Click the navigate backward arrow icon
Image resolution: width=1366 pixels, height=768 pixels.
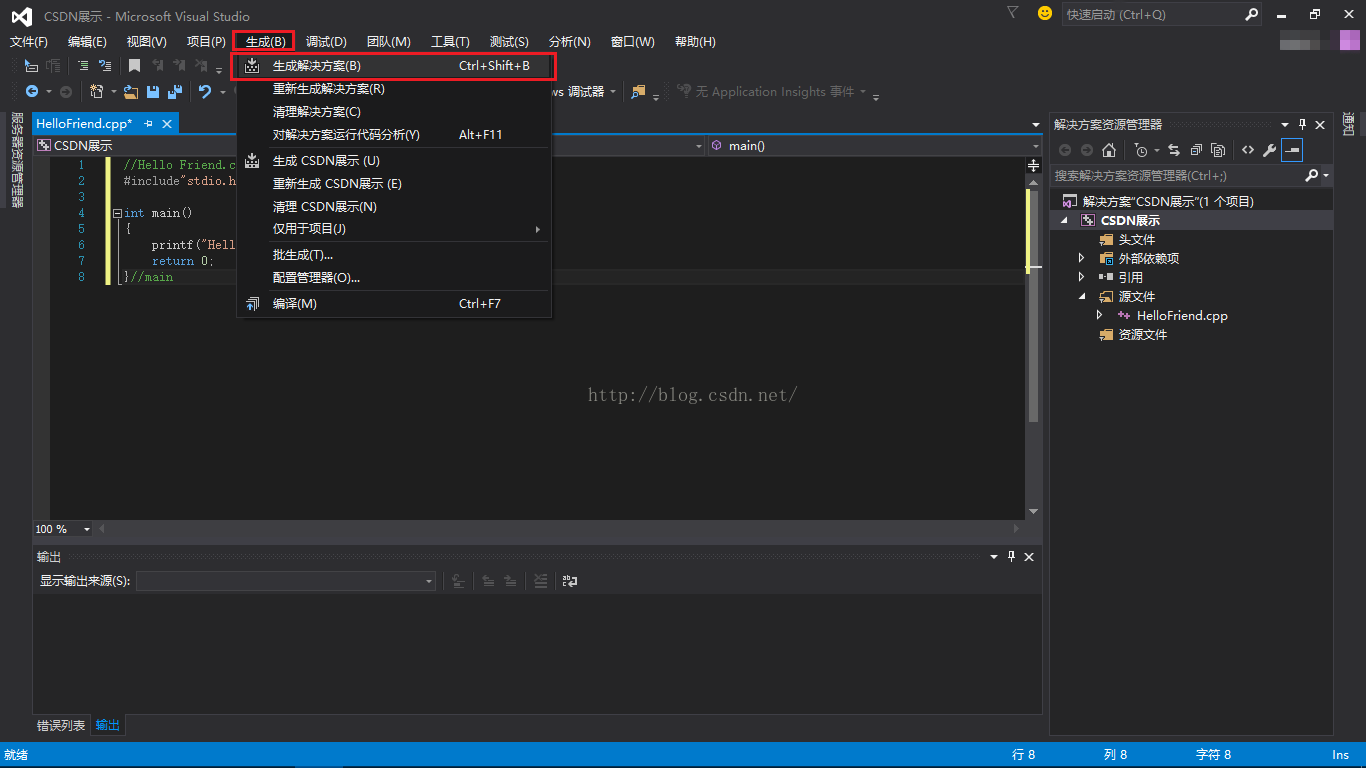tap(32, 92)
